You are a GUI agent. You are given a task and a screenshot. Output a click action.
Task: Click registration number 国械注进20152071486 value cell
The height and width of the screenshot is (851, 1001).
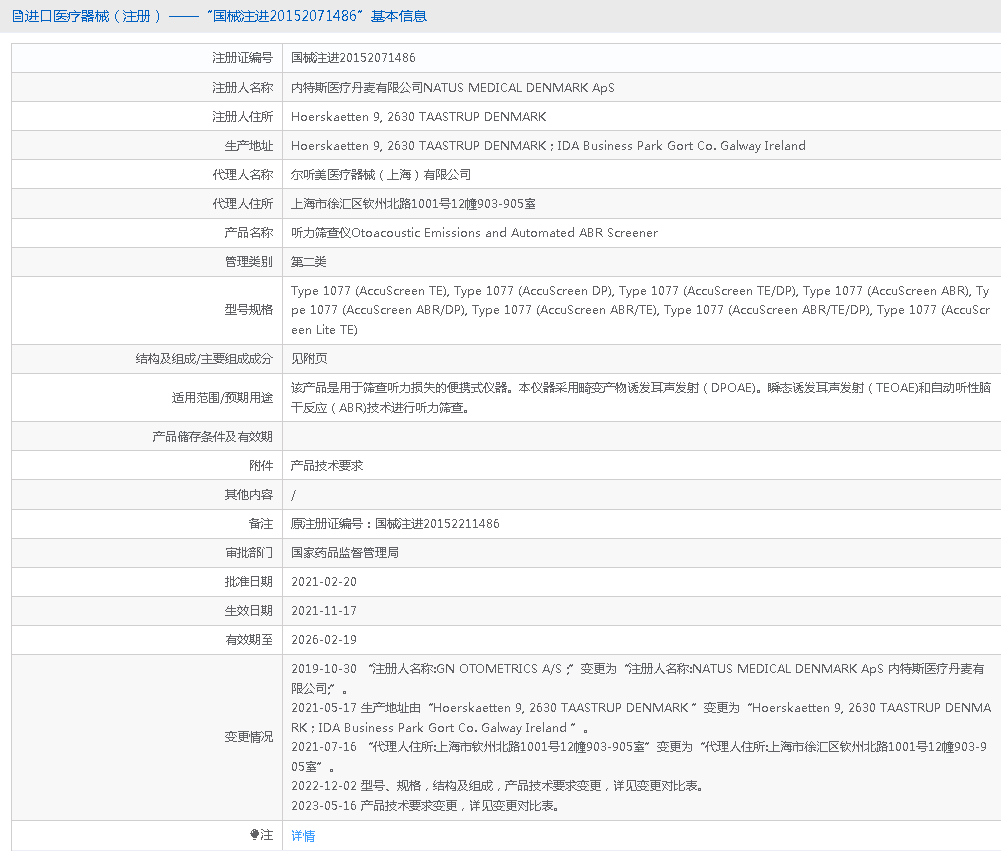point(353,58)
